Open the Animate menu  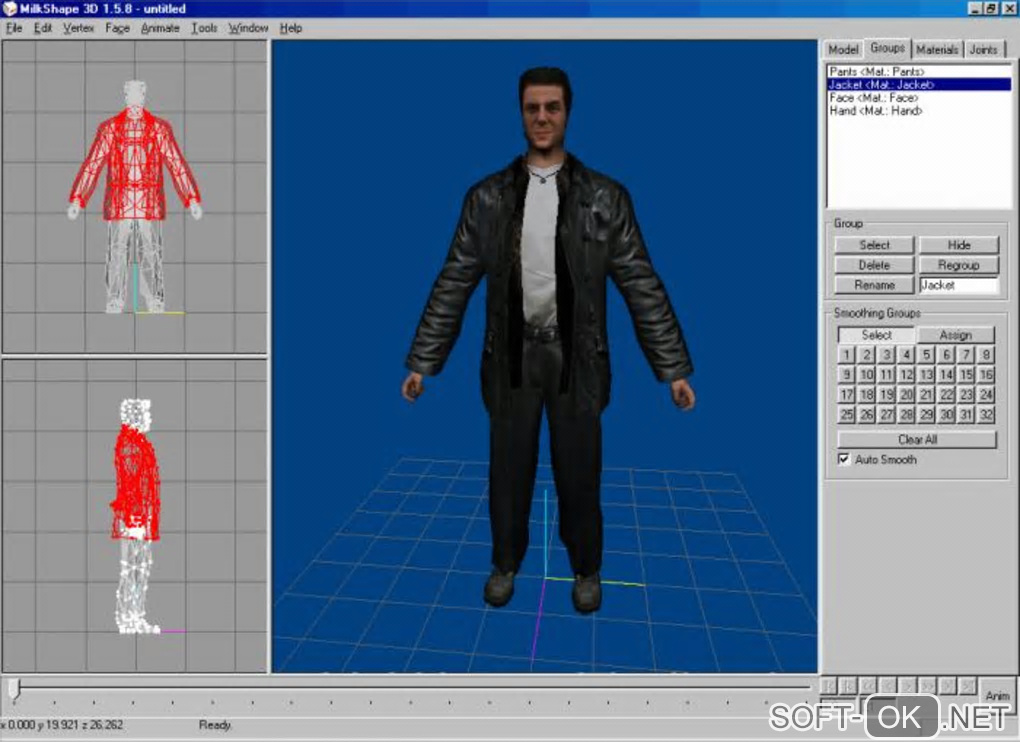[160, 28]
